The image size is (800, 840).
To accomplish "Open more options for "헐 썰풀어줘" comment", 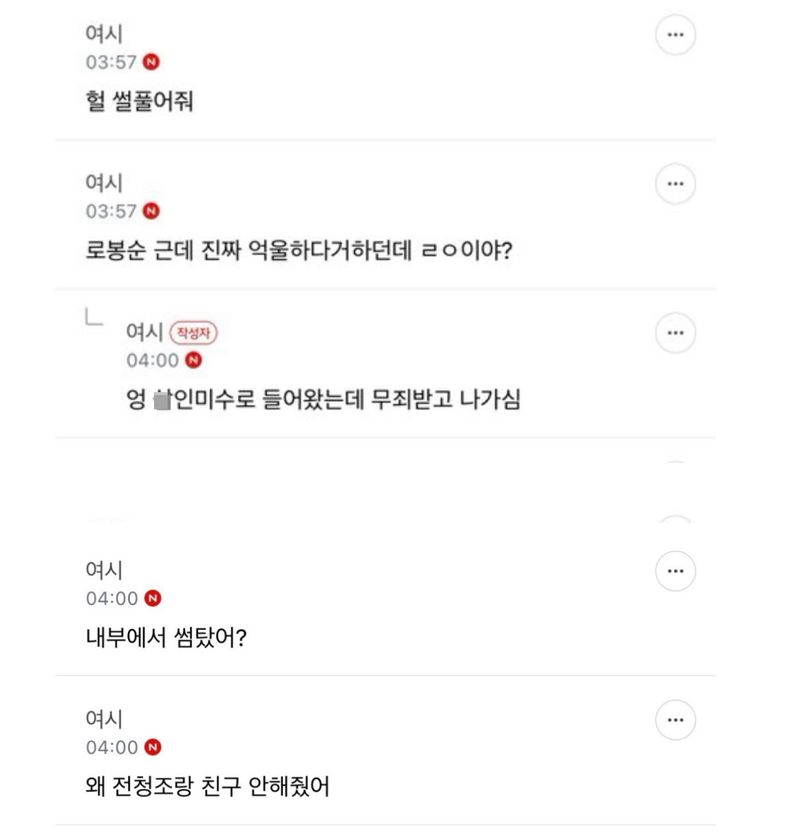I will pyautogui.click(x=675, y=35).
